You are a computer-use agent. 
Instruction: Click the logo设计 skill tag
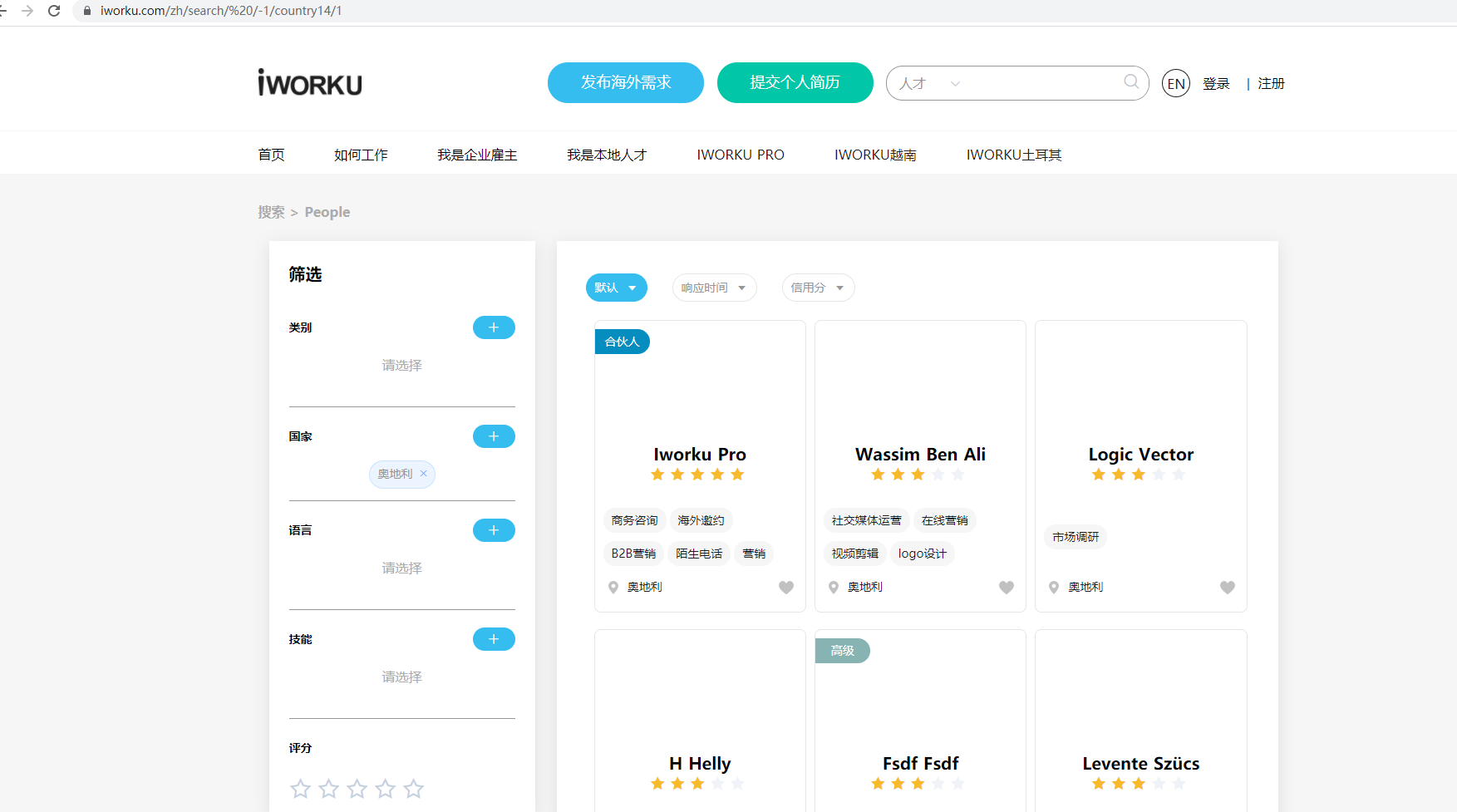pos(922,554)
